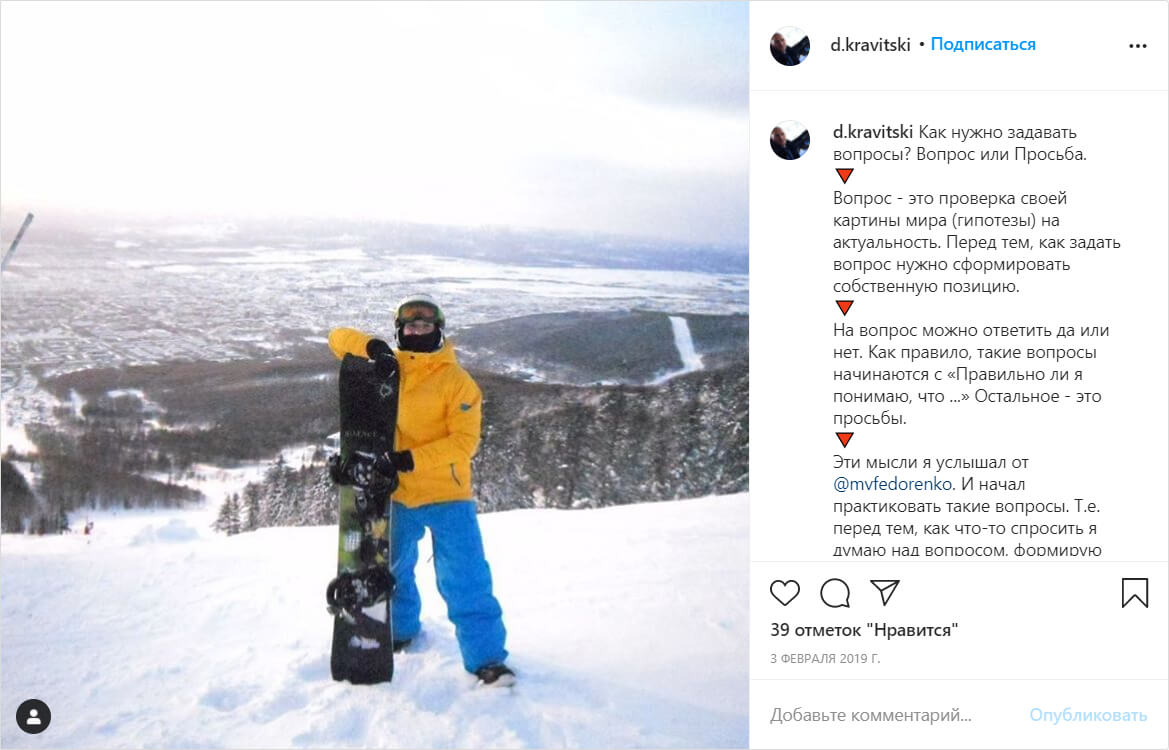Screen dimensions: 1169x750
Task: Visit @mvfedorenko mentioned profile
Action: point(892,484)
